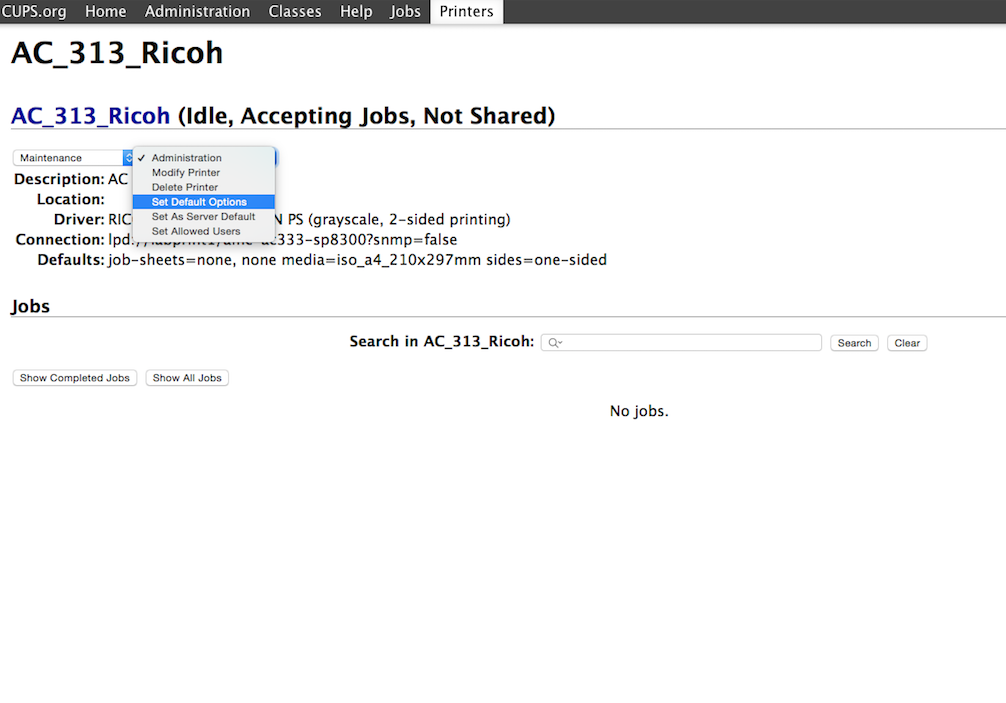Open the Help tab
1006x703 pixels.
356,12
